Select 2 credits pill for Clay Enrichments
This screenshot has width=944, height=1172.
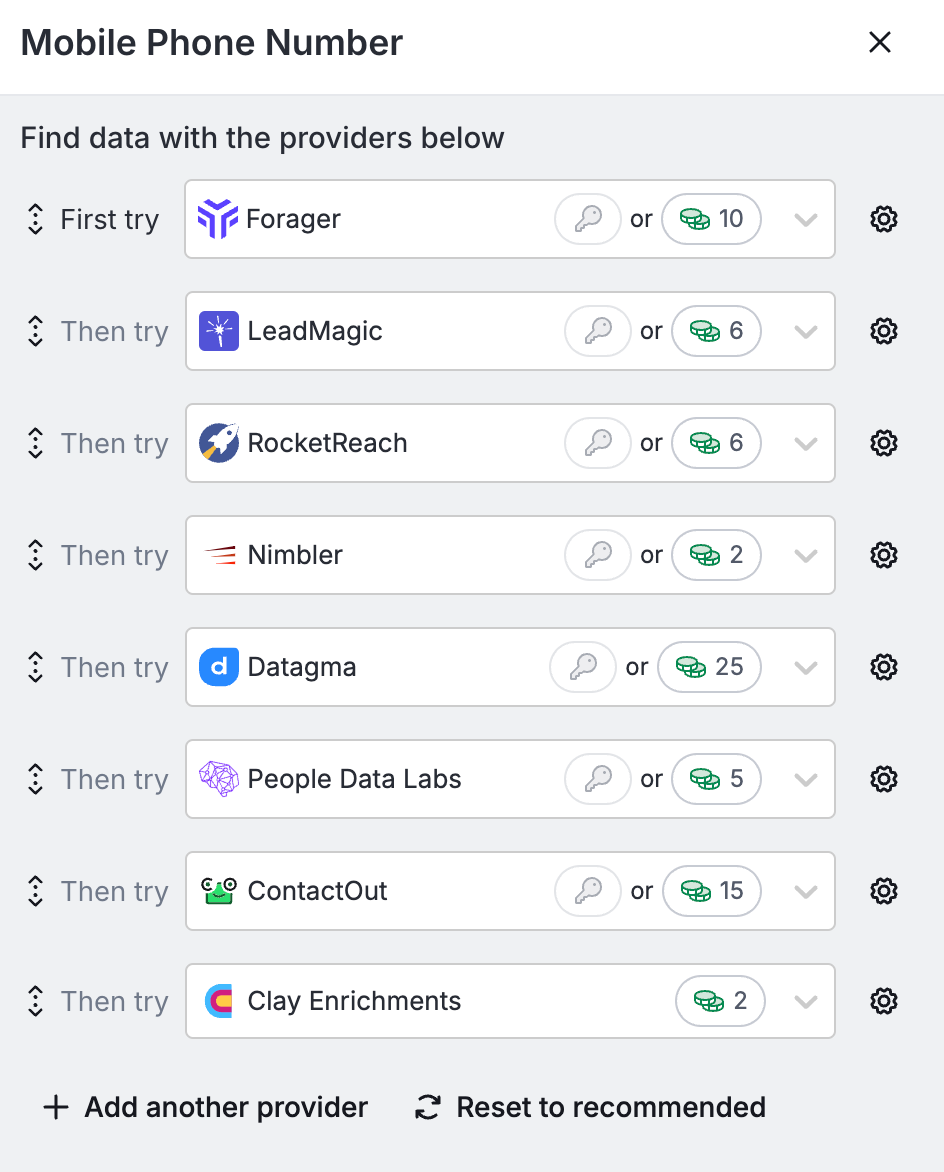[x=720, y=1001]
